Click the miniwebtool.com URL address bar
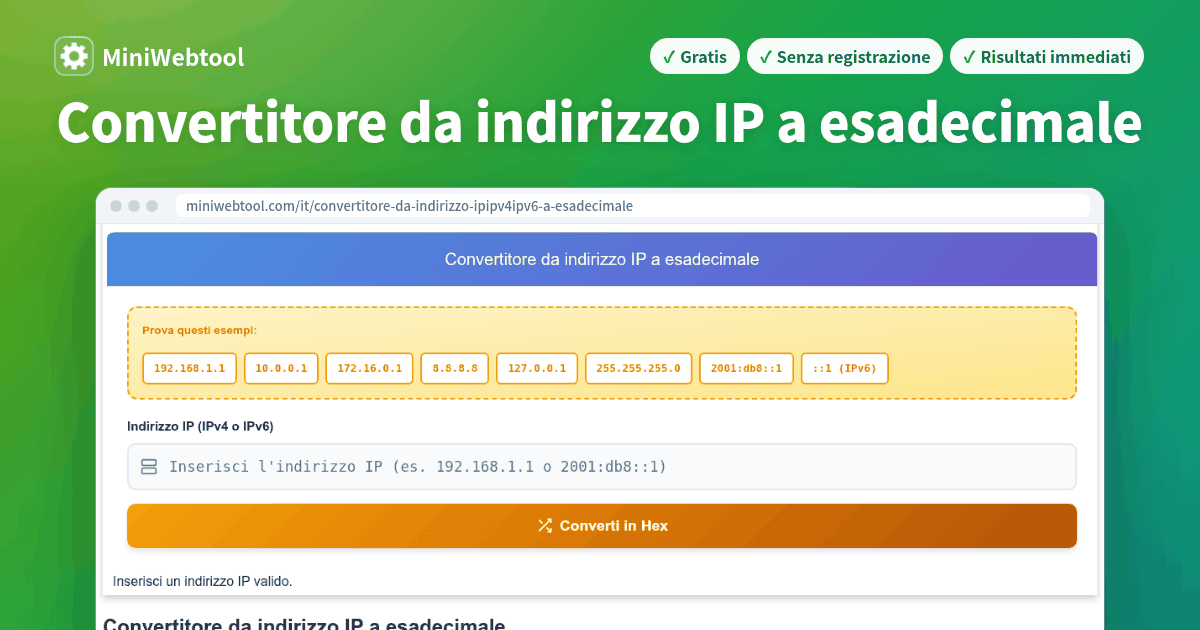 pyautogui.click(x=632, y=206)
